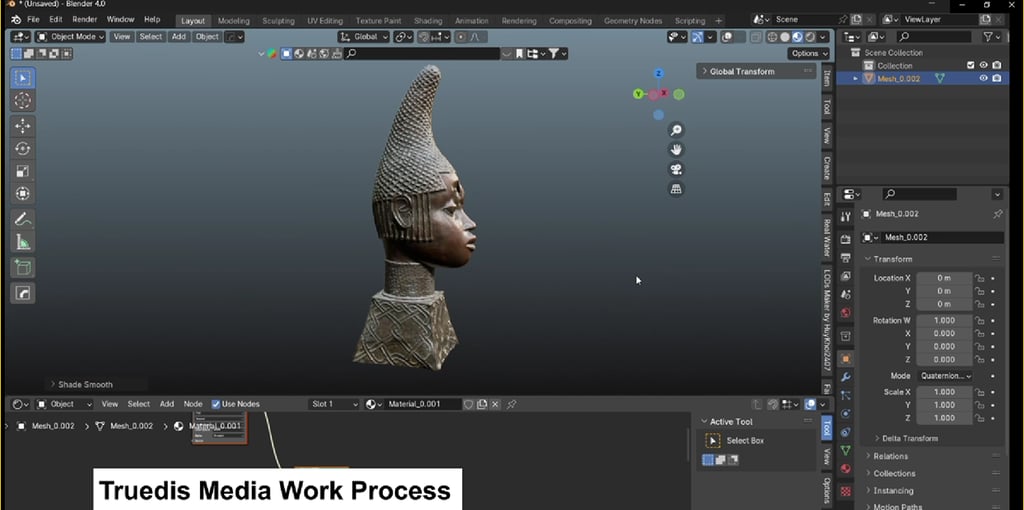The width and height of the screenshot is (1024, 510).
Task: Switch to the Geometry Nodes workspace tab
Action: [x=633, y=21]
